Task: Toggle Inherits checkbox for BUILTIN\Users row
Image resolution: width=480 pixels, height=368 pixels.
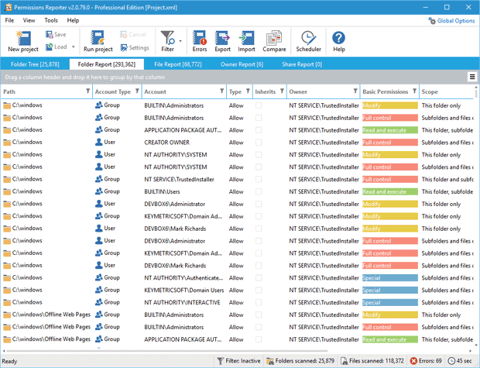Action: [x=259, y=192]
